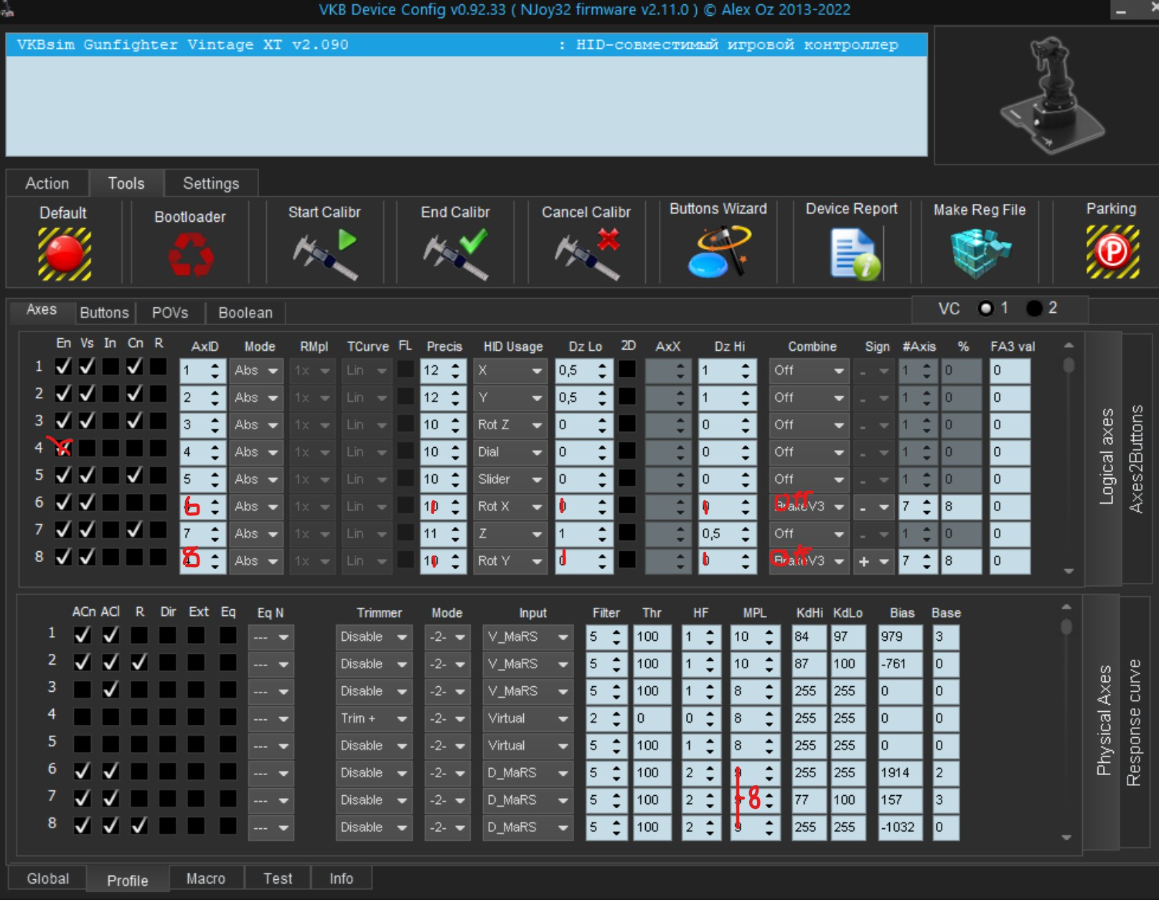1159x900 pixels.
Task: Open the Response curve side tab
Action: 1133,723
